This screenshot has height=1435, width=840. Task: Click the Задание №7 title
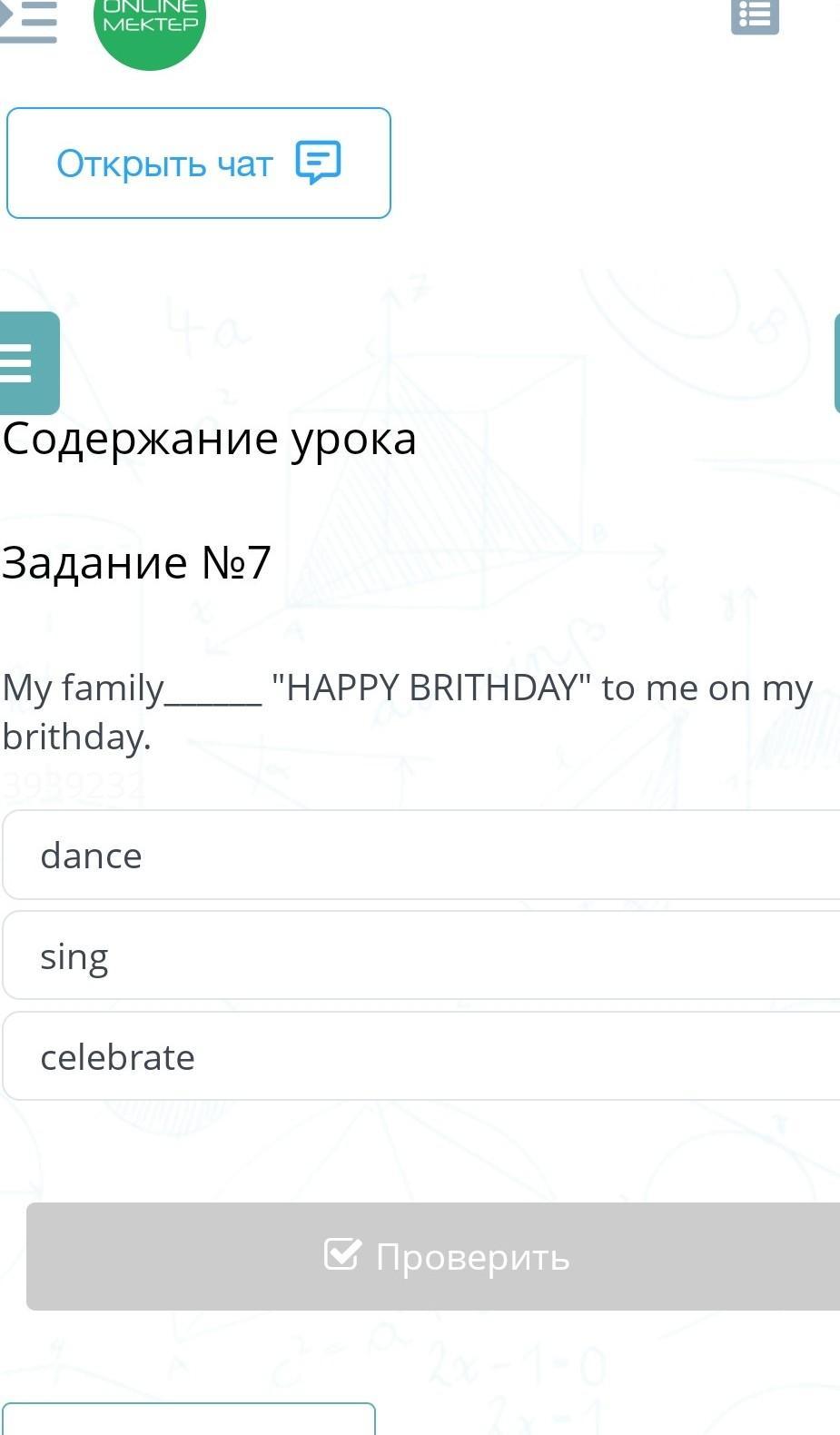[136, 562]
